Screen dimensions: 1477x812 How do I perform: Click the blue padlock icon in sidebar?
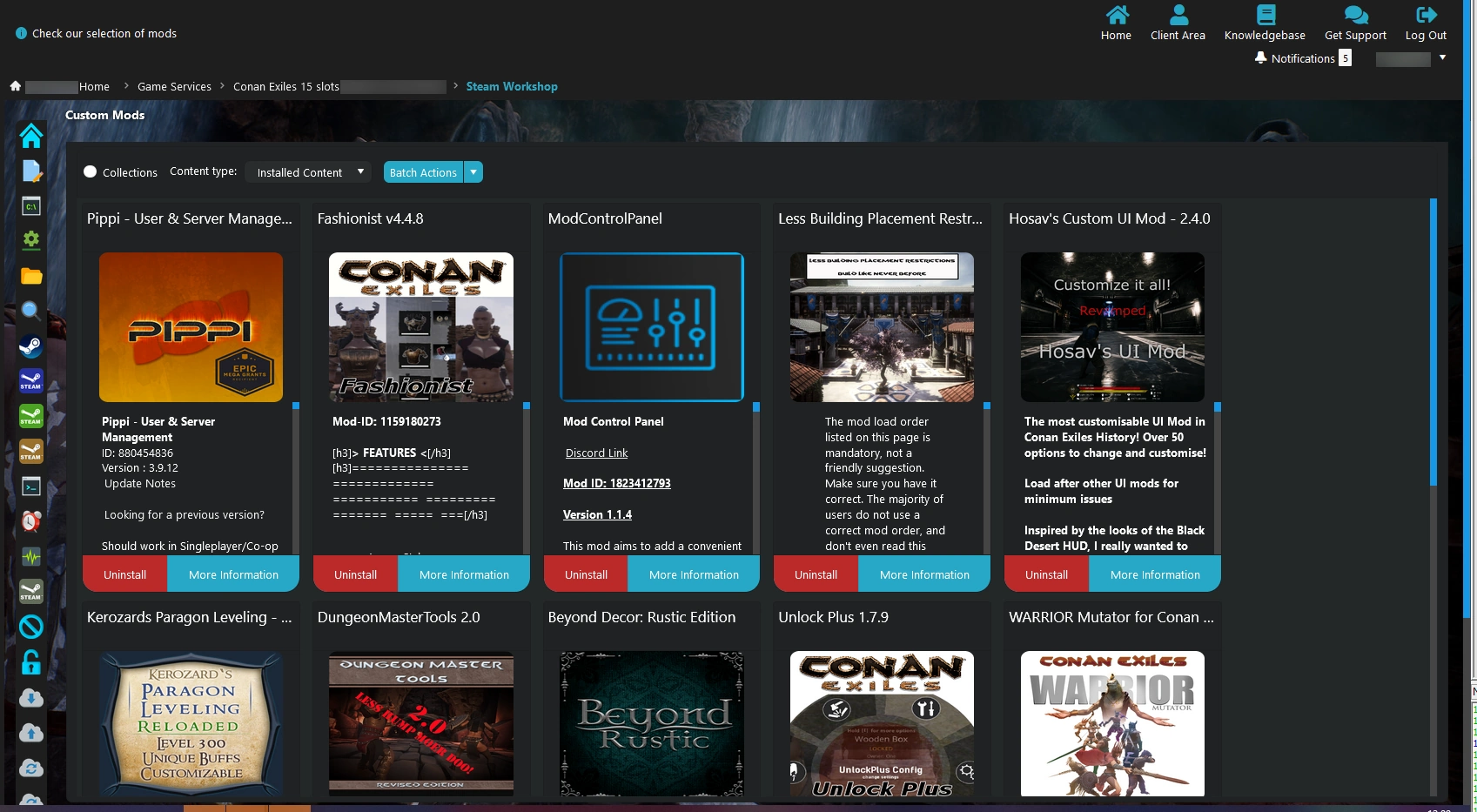pos(31,662)
